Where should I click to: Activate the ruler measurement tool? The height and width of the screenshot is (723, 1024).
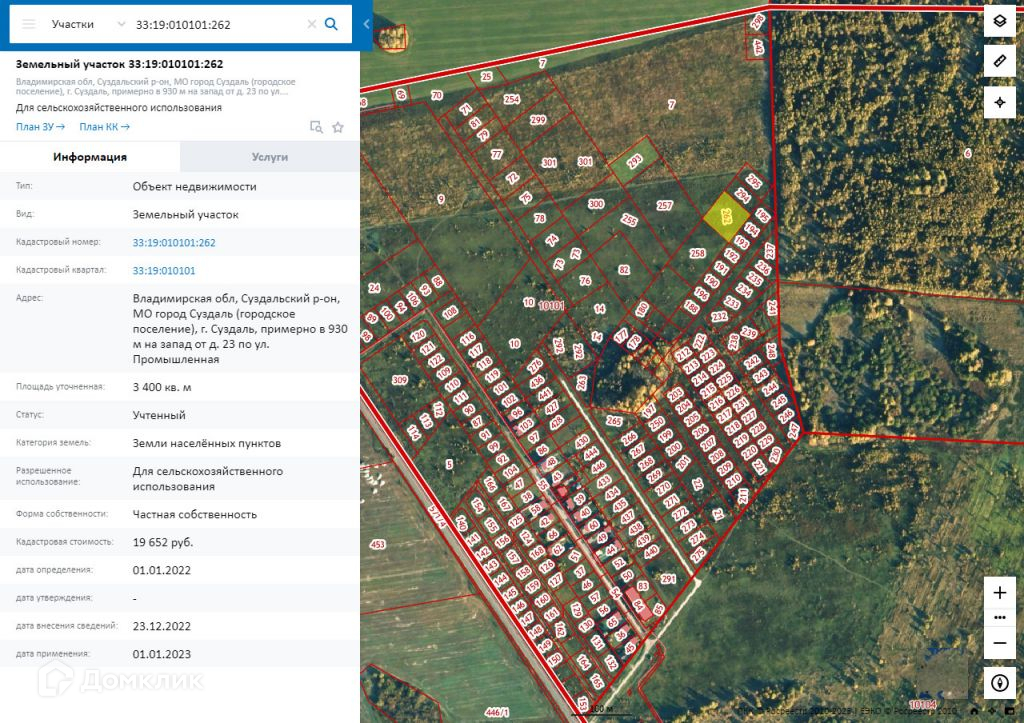tap(1000, 61)
